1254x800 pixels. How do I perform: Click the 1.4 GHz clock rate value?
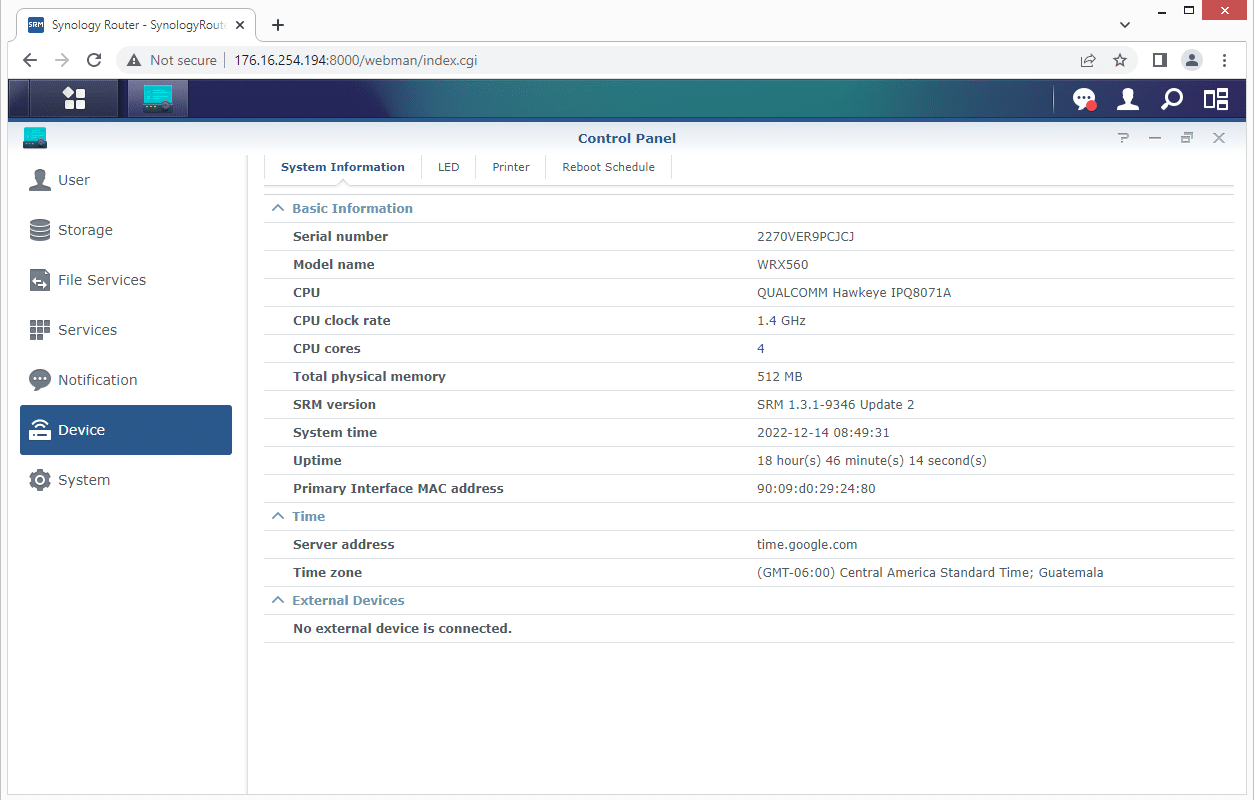coord(781,321)
